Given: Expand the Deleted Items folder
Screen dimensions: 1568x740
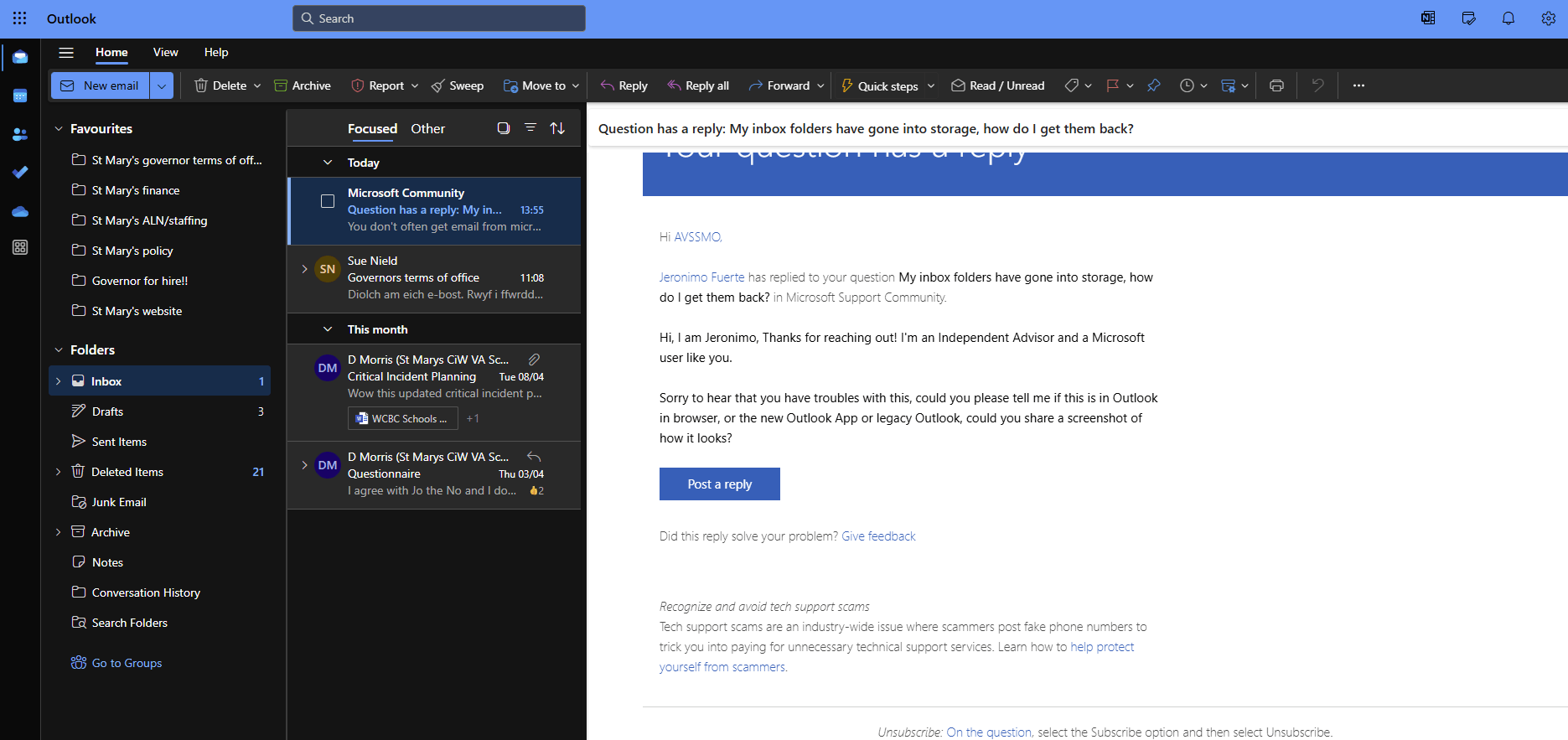Looking at the screenshot, I should pyautogui.click(x=58, y=472).
